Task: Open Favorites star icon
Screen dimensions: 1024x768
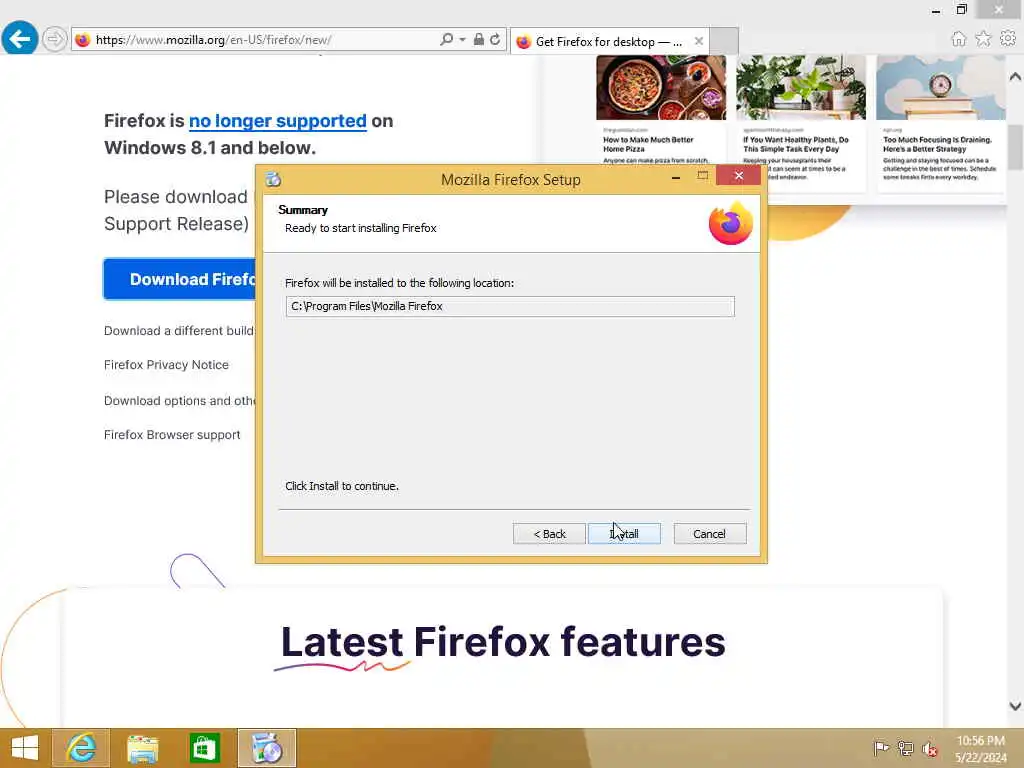Action: point(983,39)
